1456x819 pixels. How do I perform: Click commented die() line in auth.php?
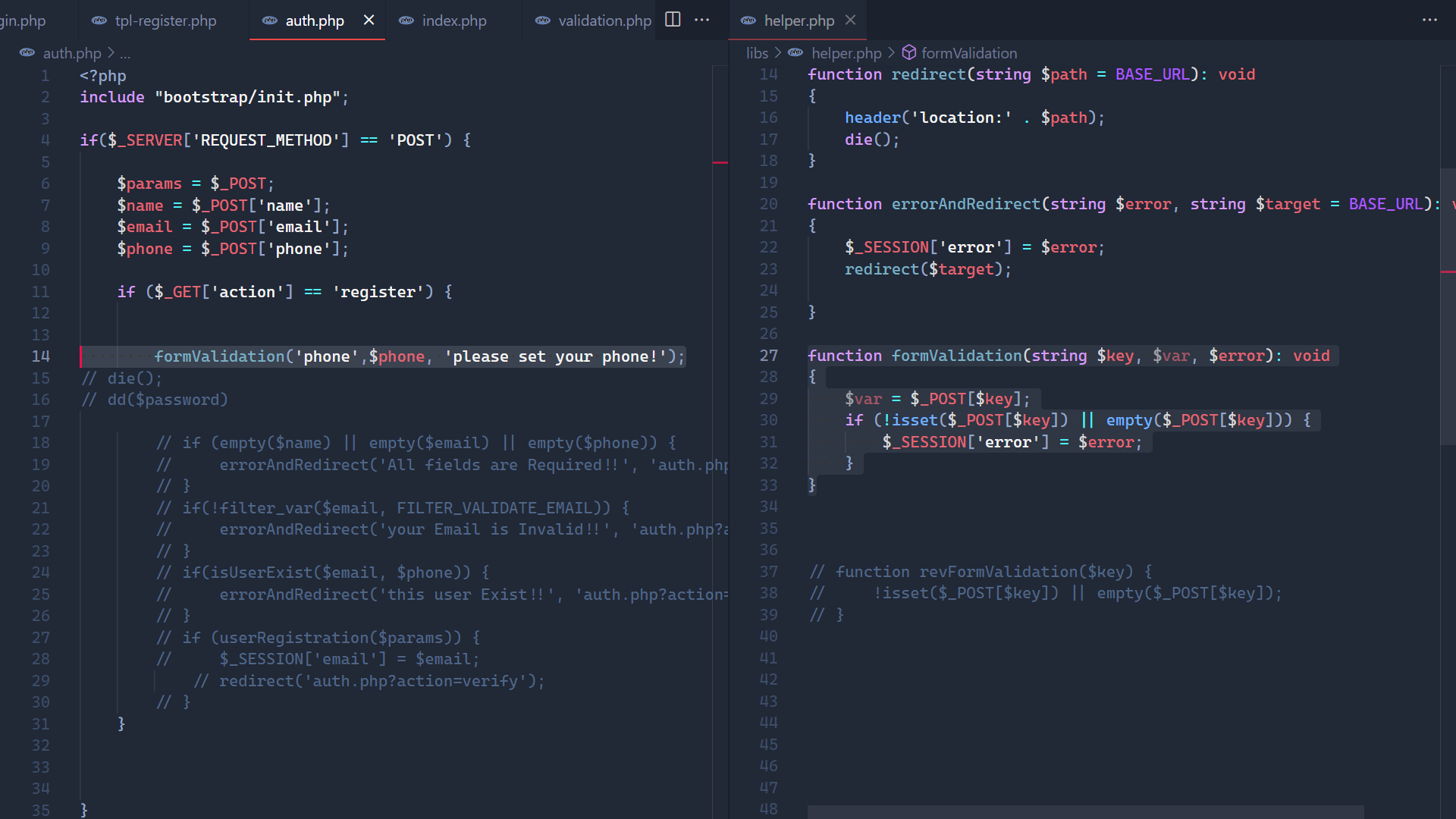(121, 378)
